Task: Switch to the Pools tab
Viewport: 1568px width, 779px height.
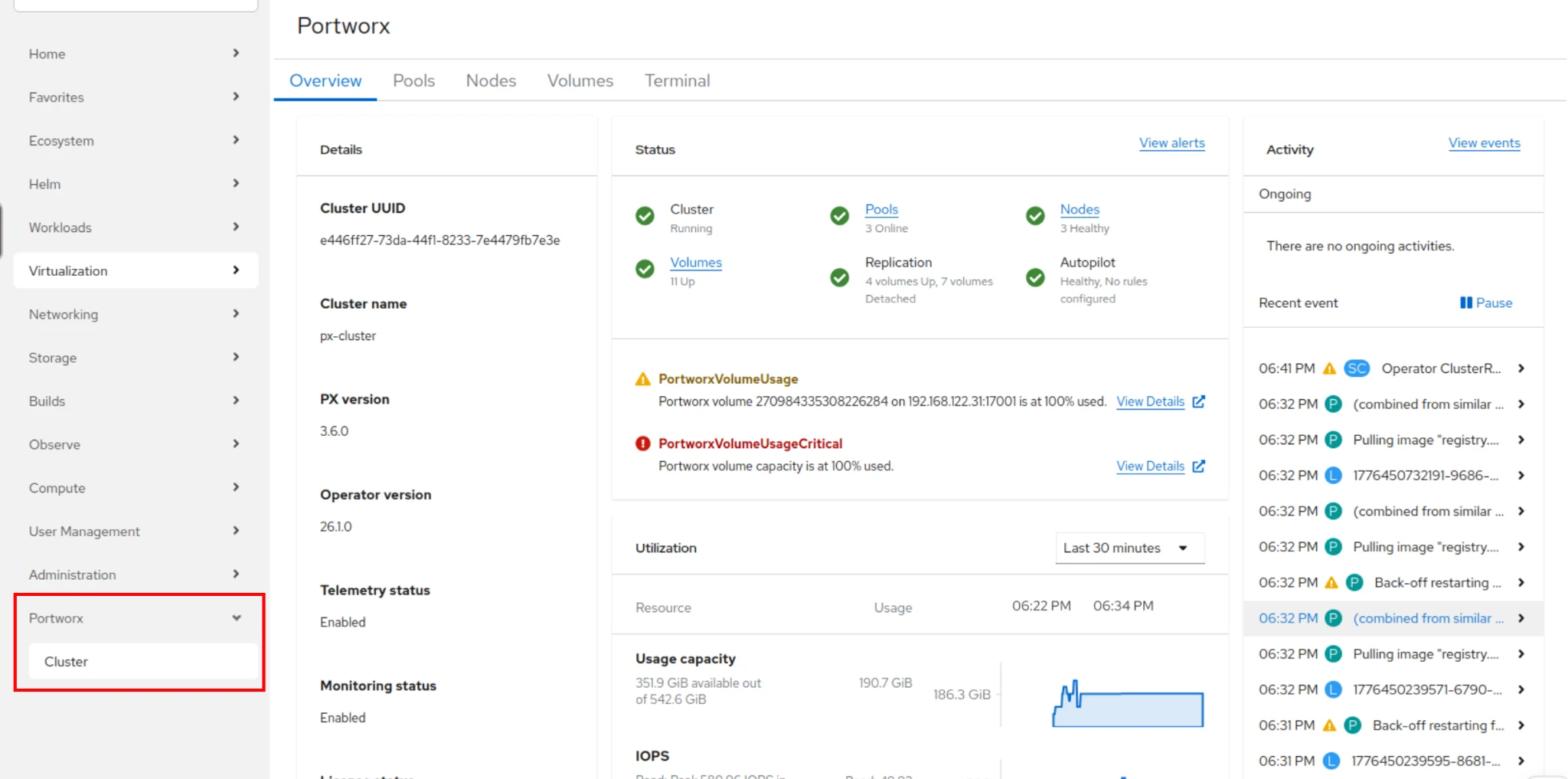Action: click(x=413, y=80)
